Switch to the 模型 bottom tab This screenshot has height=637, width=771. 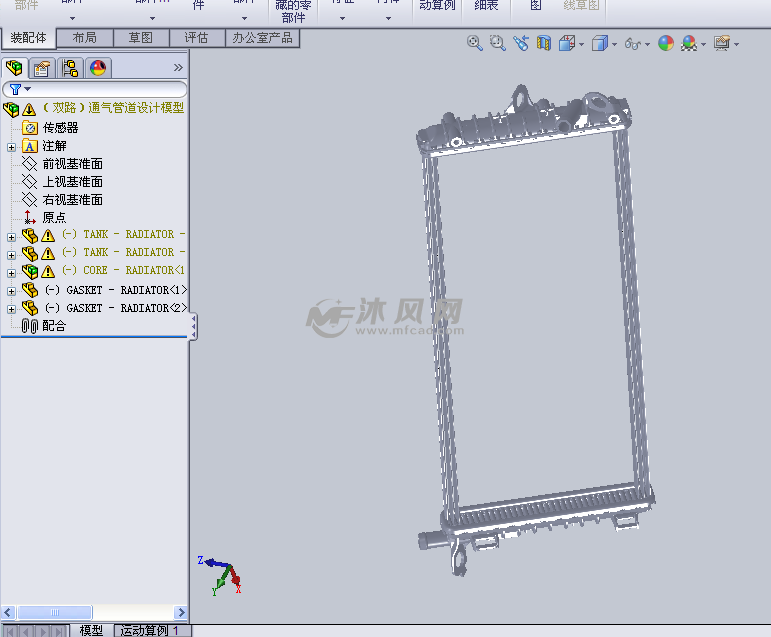click(x=91, y=630)
